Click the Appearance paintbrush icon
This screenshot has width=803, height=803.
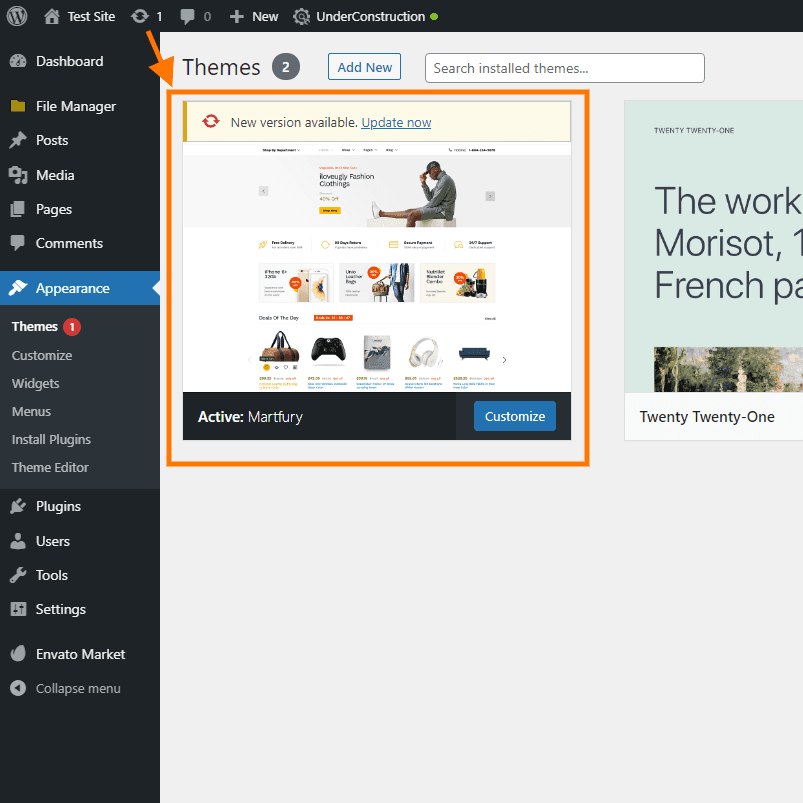(x=18, y=288)
